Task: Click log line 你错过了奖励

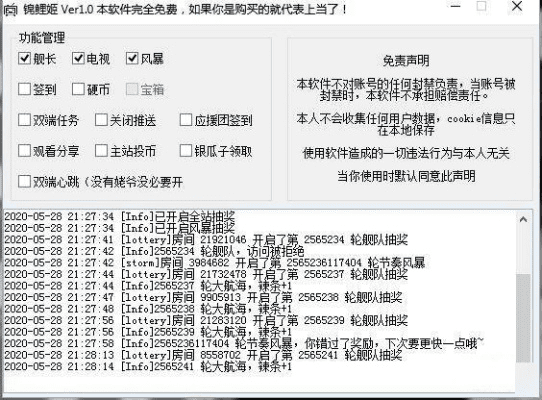Action: tap(244, 344)
